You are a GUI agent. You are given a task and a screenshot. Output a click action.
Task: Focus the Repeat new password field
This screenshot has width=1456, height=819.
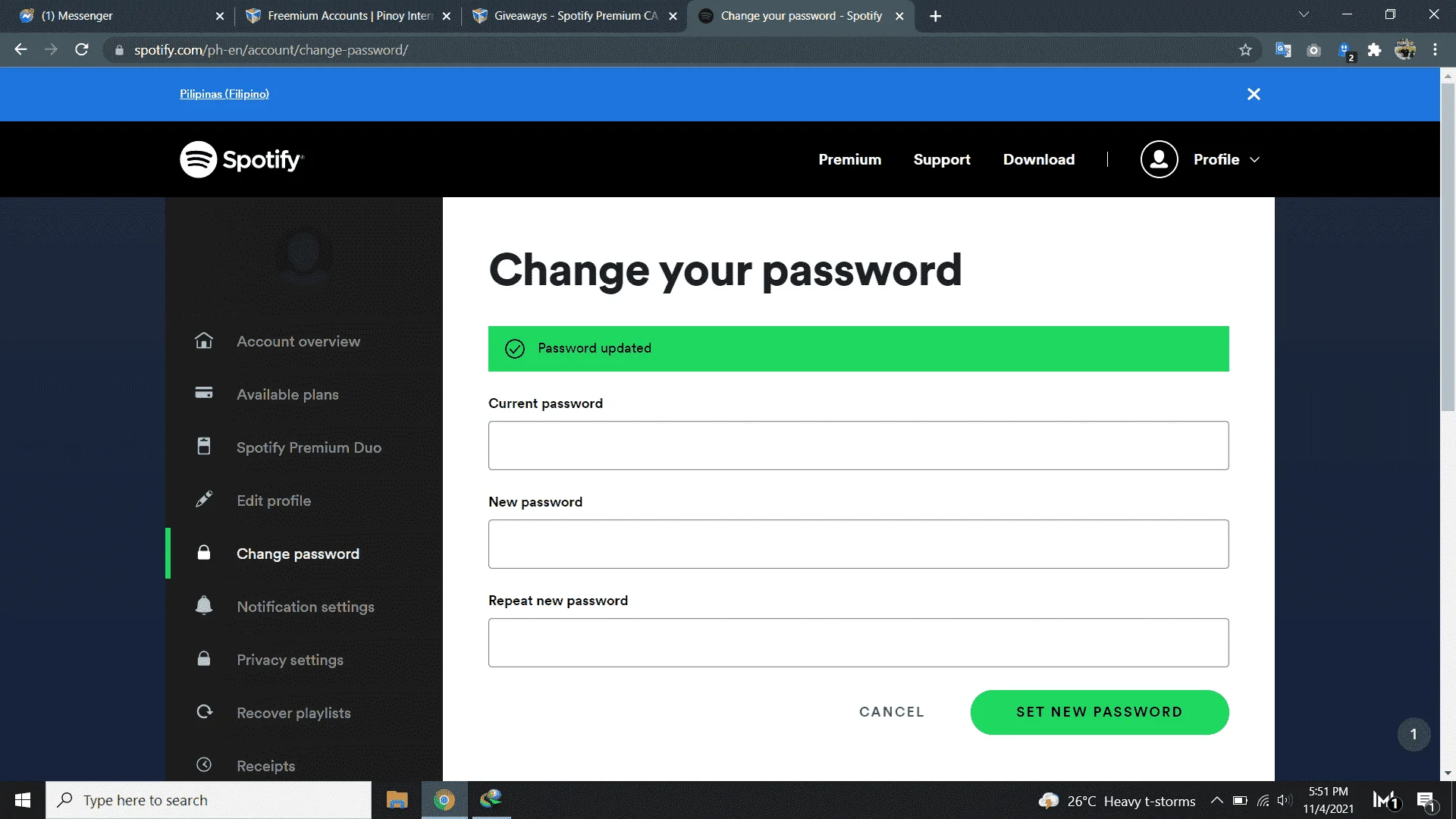[x=858, y=642]
